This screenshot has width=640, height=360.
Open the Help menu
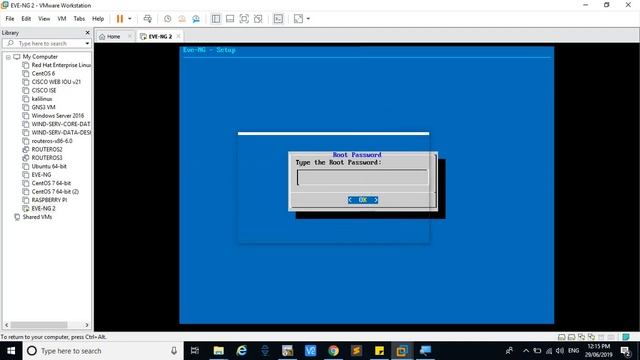click(98, 19)
